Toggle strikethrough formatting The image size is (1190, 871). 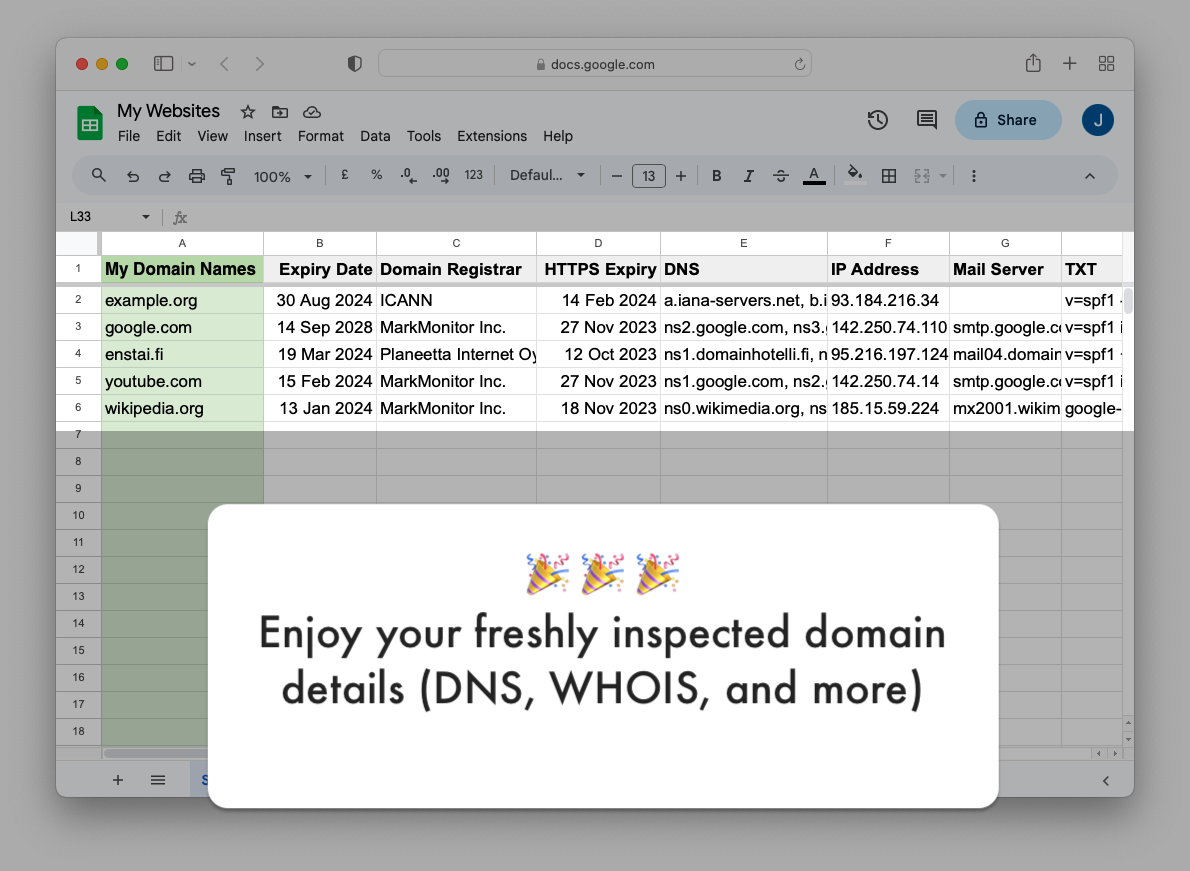point(781,176)
